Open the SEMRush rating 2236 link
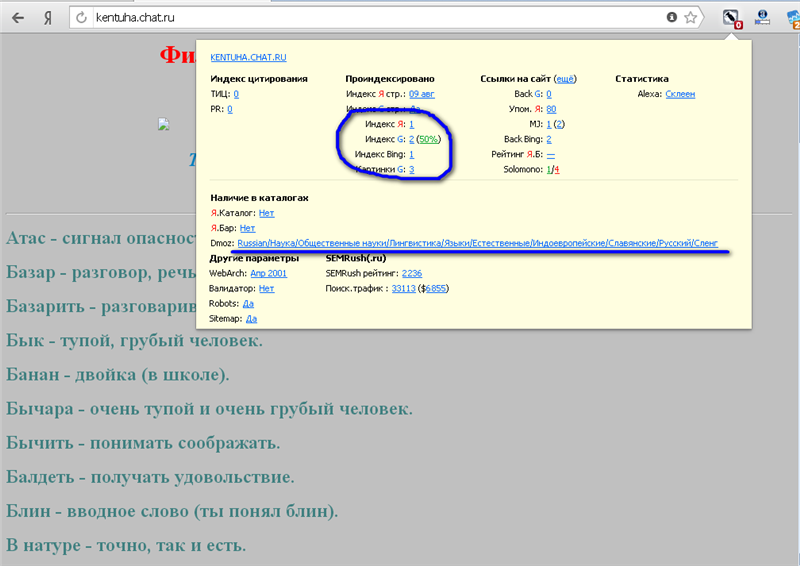The height and width of the screenshot is (566, 800). point(411,272)
